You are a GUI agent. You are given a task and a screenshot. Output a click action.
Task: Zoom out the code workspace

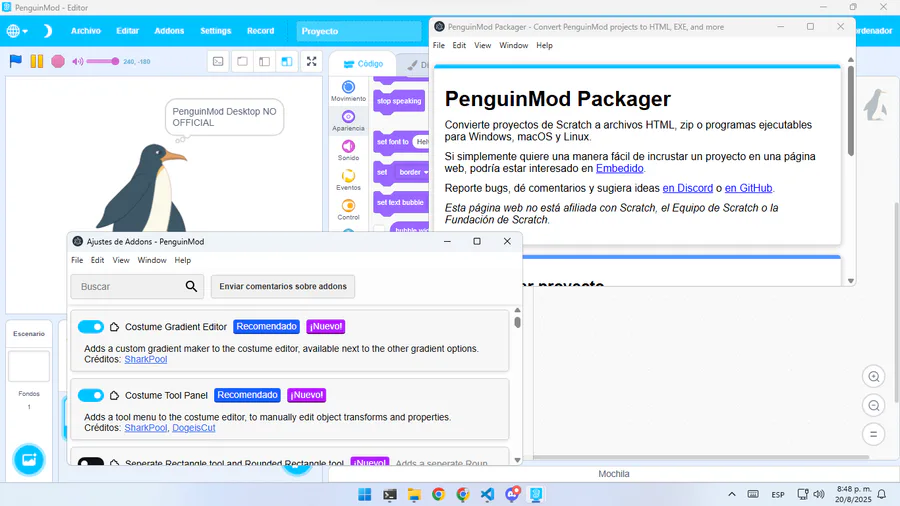pos(874,406)
